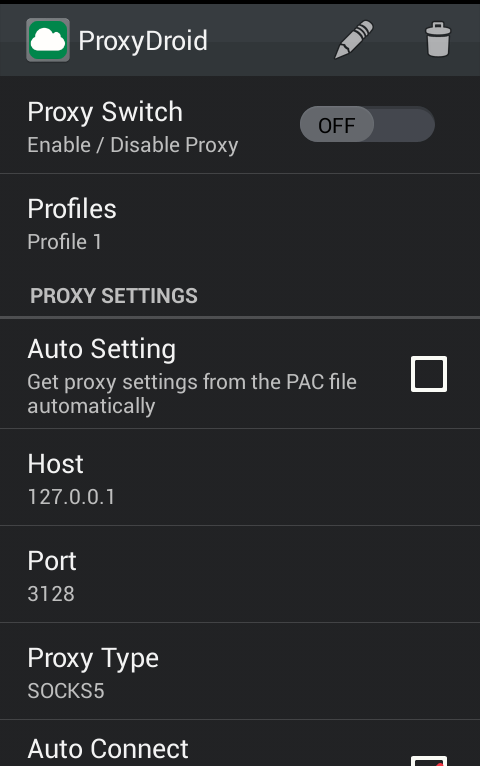The height and width of the screenshot is (766, 480).
Task: Tap the ProxyDroid cloud app icon
Action: (x=47, y=40)
